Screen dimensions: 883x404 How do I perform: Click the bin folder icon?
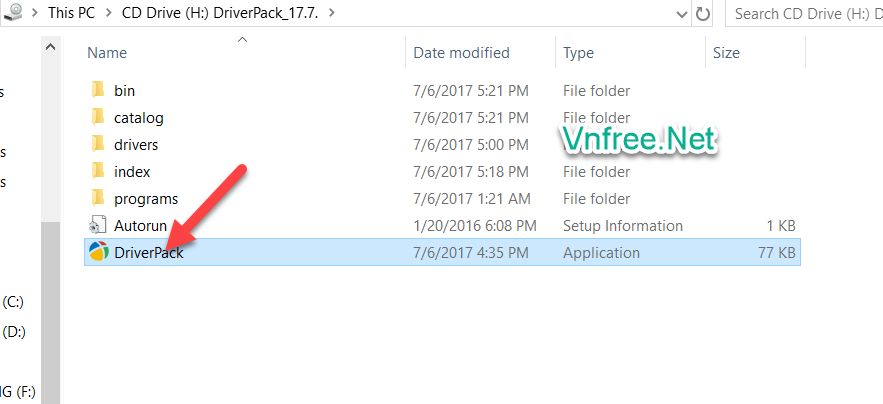click(97, 90)
